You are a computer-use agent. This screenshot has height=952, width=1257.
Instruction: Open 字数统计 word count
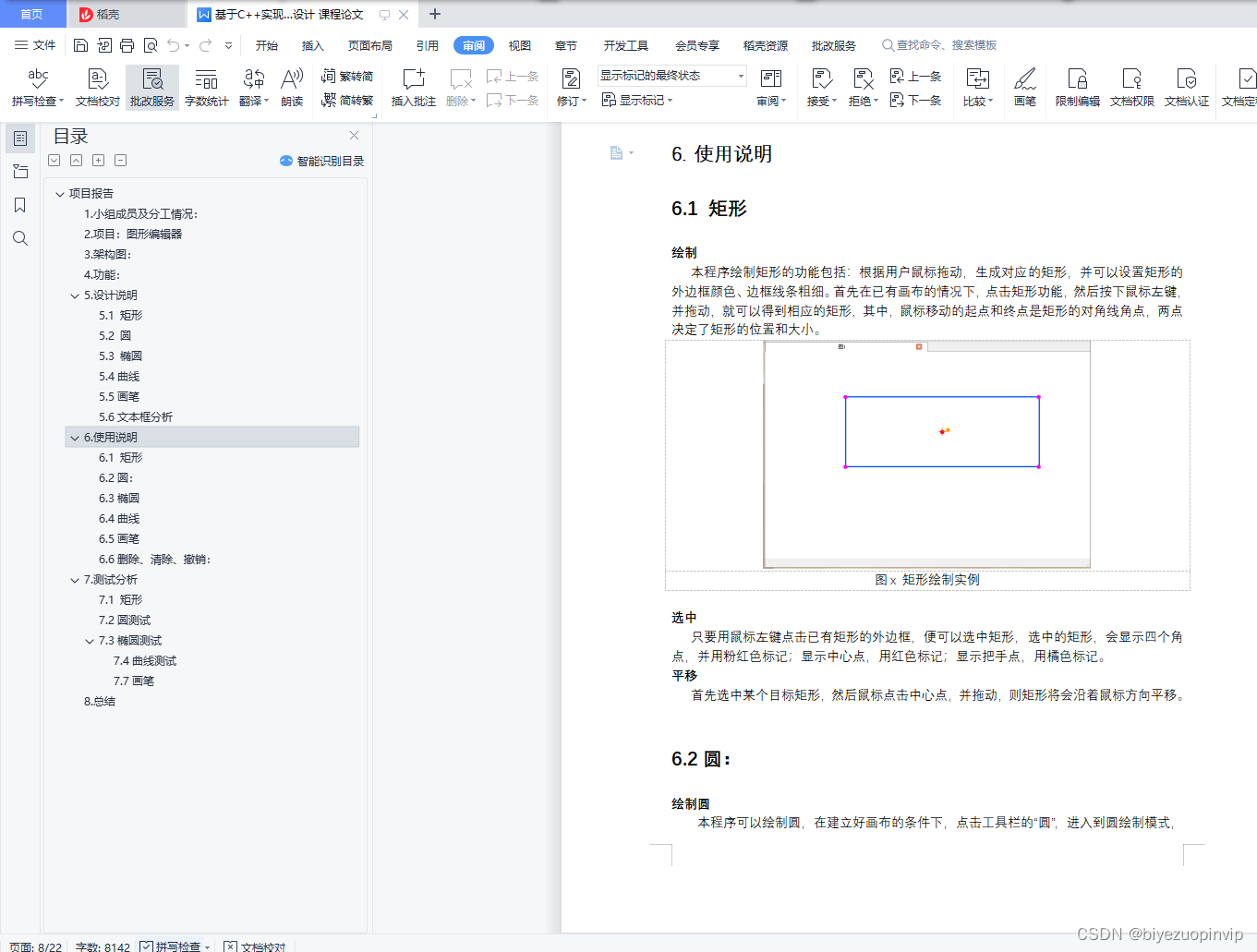click(207, 88)
